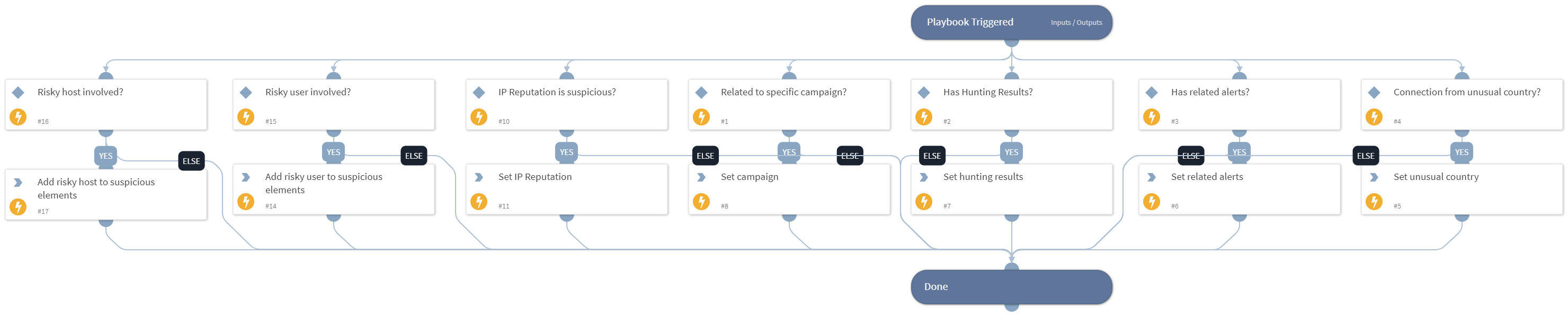The width and height of the screenshot is (1568, 317).
Task: Click diamond icon on IP Reputation is suspicious
Action: (x=479, y=93)
